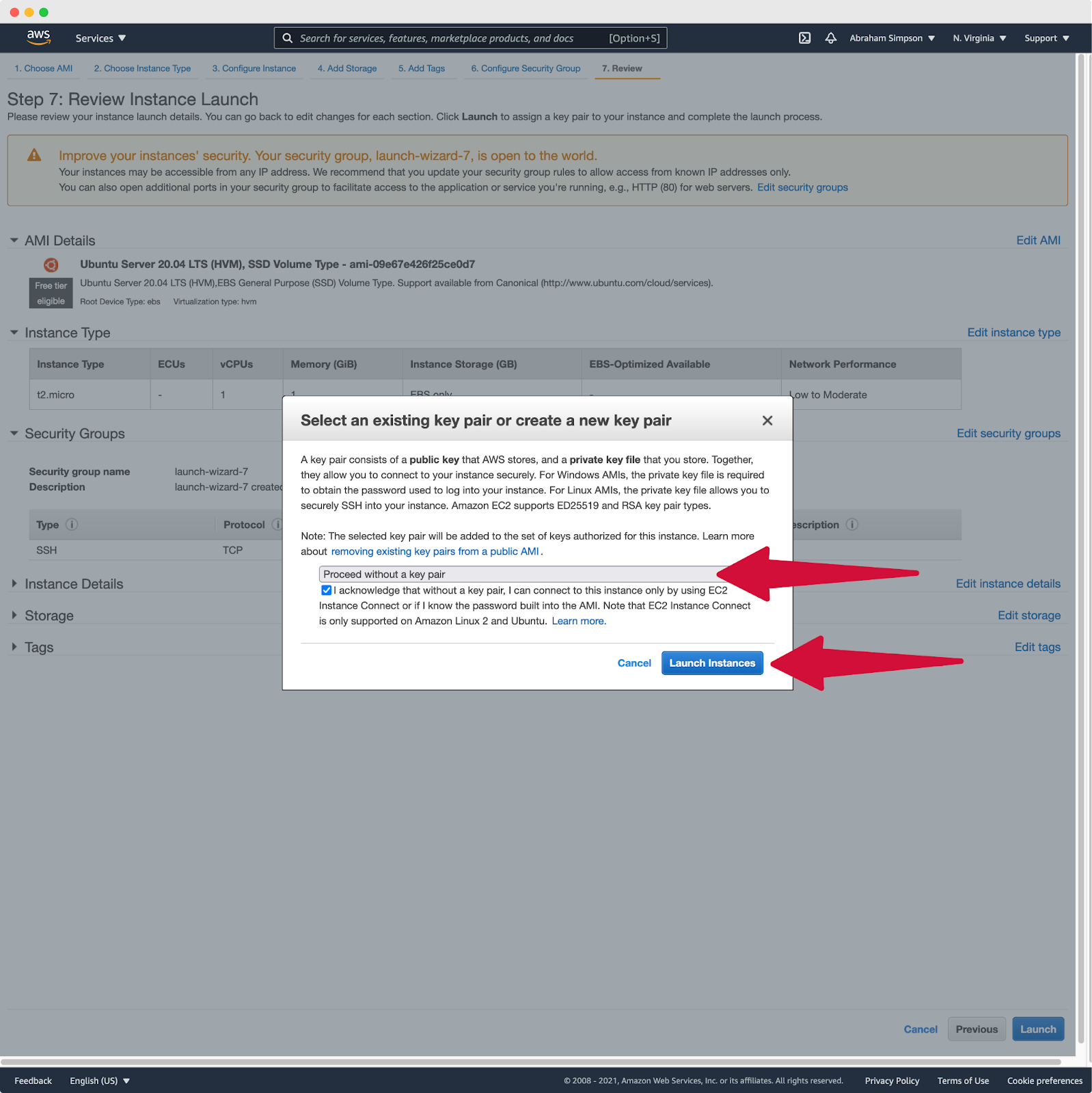This screenshot has height=1093, width=1092.
Task: Expand the Tags section
Action: click(x=14, y=647)
